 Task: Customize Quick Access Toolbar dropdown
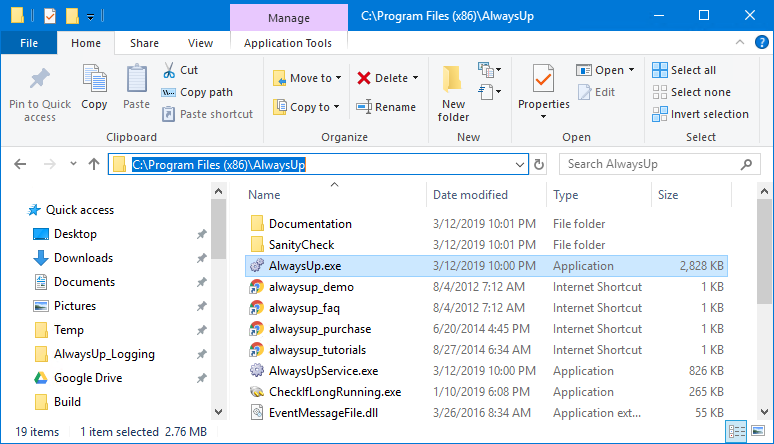pos(90,17)
